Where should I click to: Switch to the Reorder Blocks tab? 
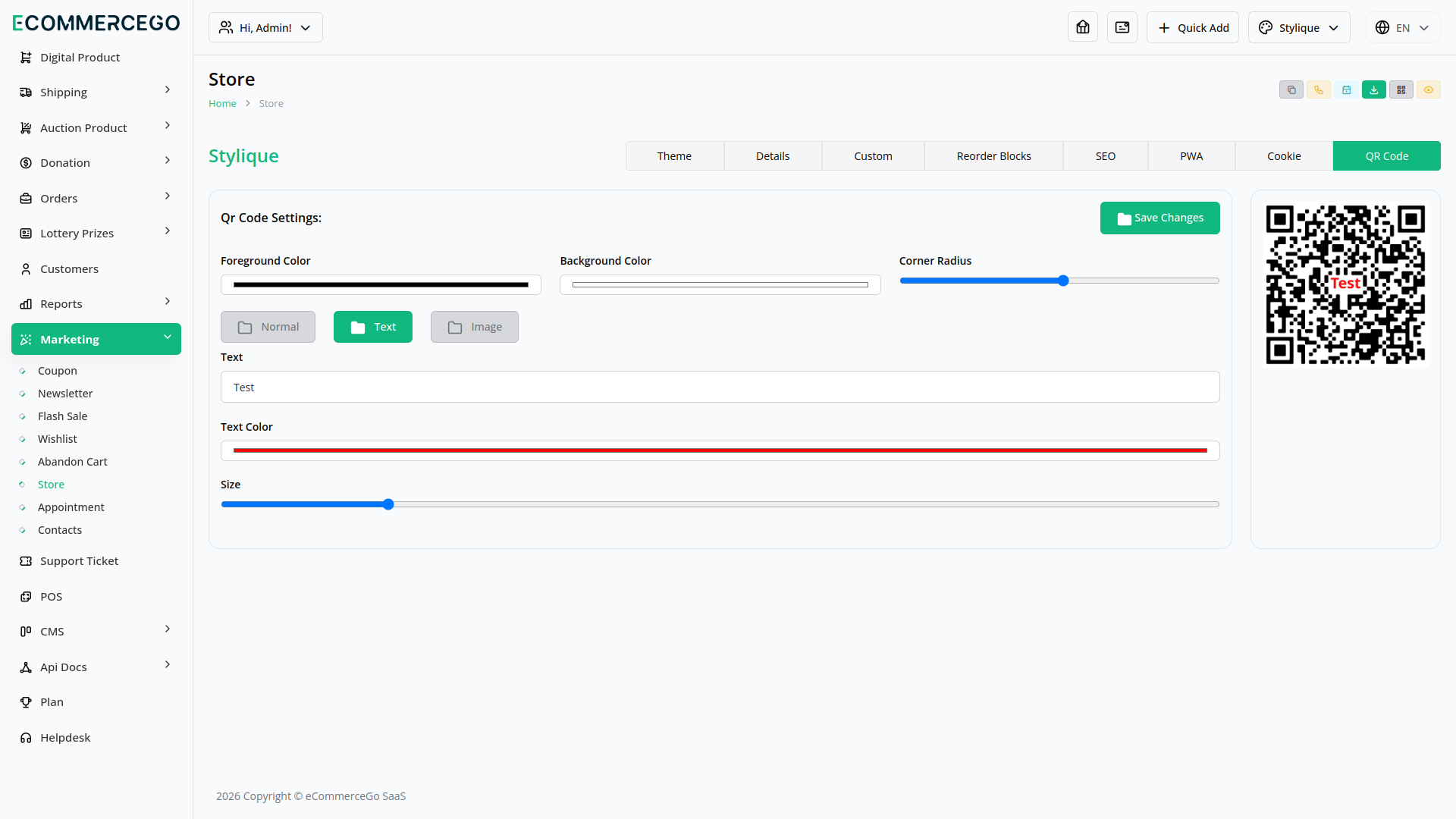click(994, 156)
